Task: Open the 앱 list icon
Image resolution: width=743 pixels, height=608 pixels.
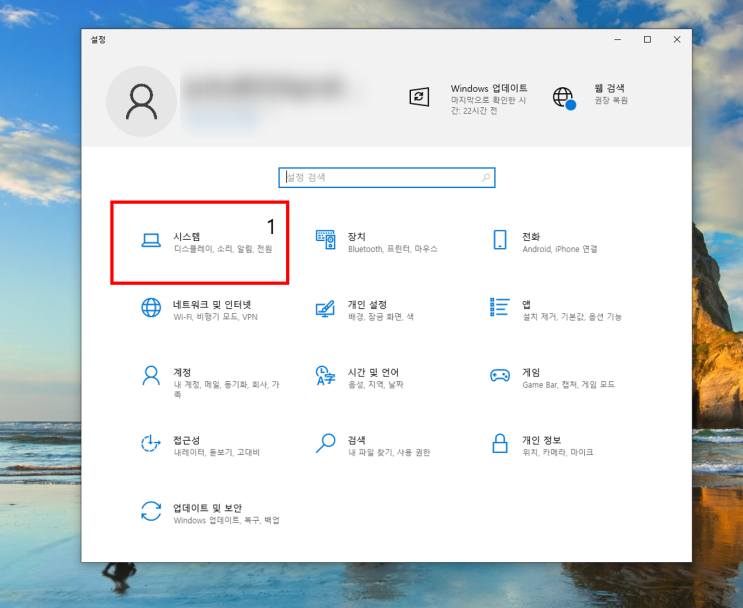Action: pos(500,308)
